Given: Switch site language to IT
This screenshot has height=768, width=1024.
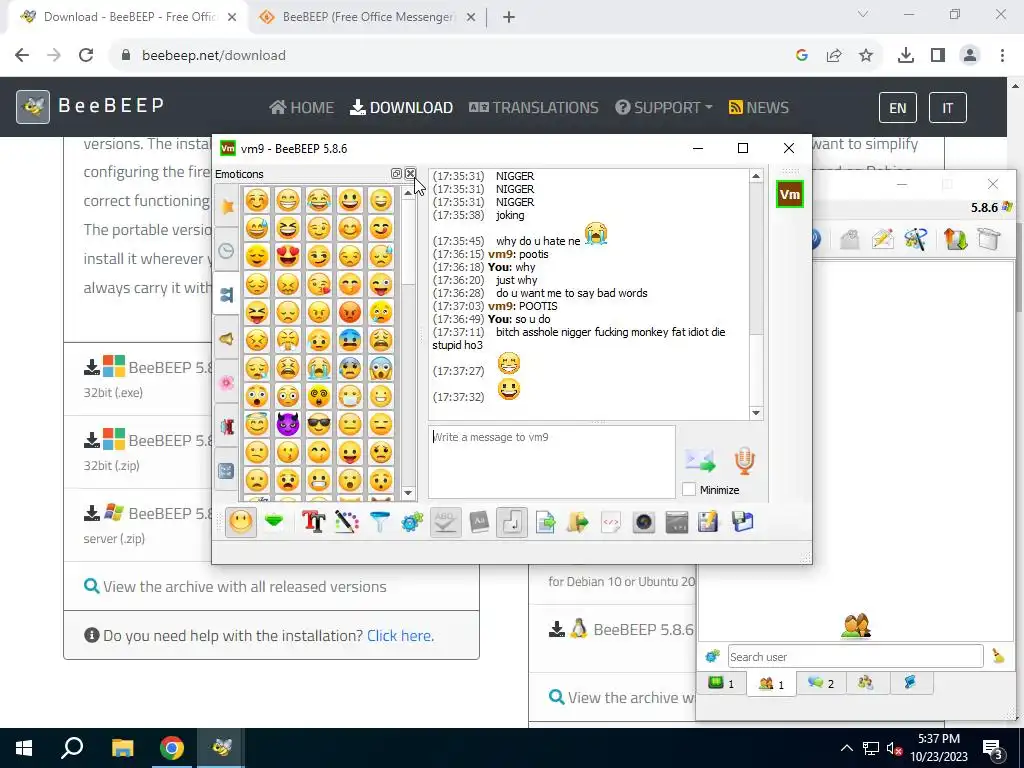Looking at the screenshot, I should tap(948, 108).
